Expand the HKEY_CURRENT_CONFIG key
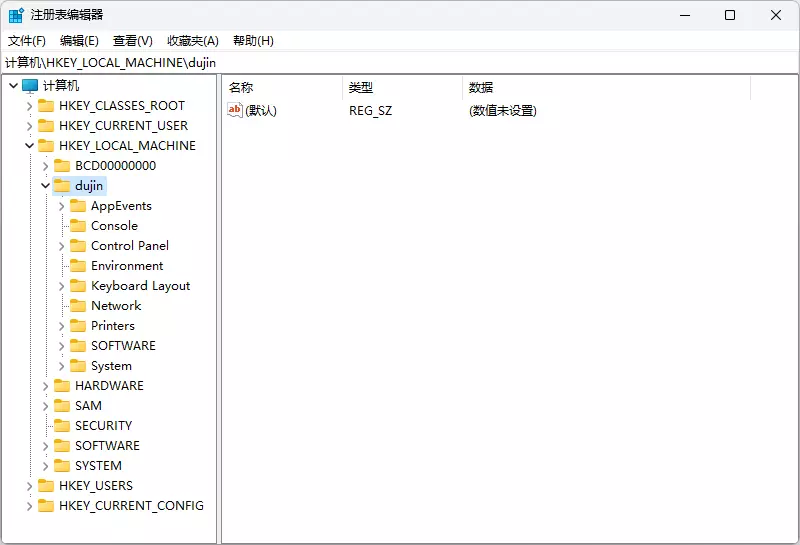 [x=30, y=506]
